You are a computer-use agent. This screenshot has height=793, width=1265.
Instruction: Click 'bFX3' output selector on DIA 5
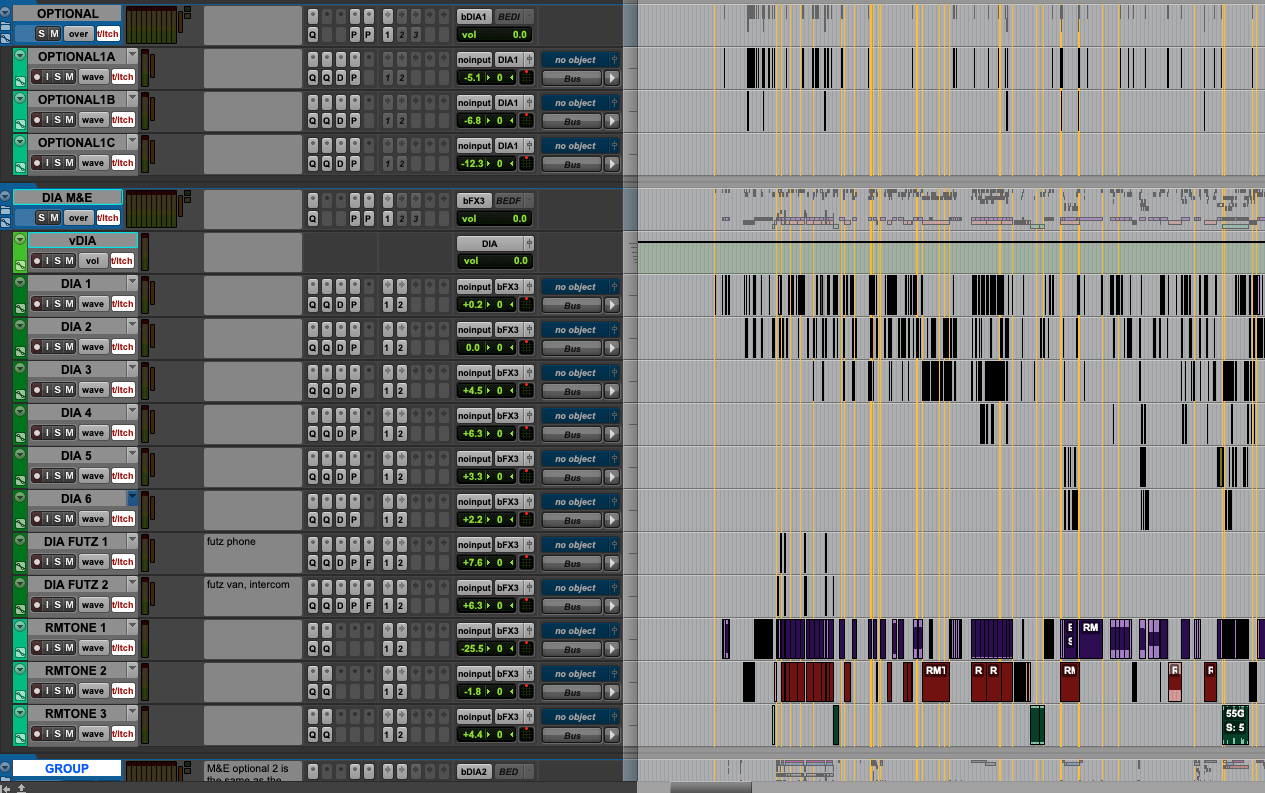coord(509,459)
